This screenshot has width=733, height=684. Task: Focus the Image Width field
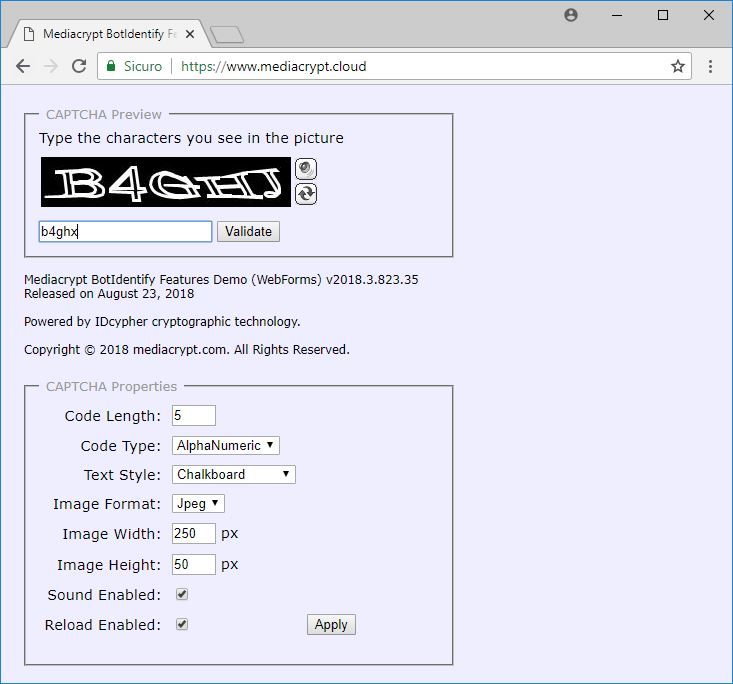click(x=194, y=533)
